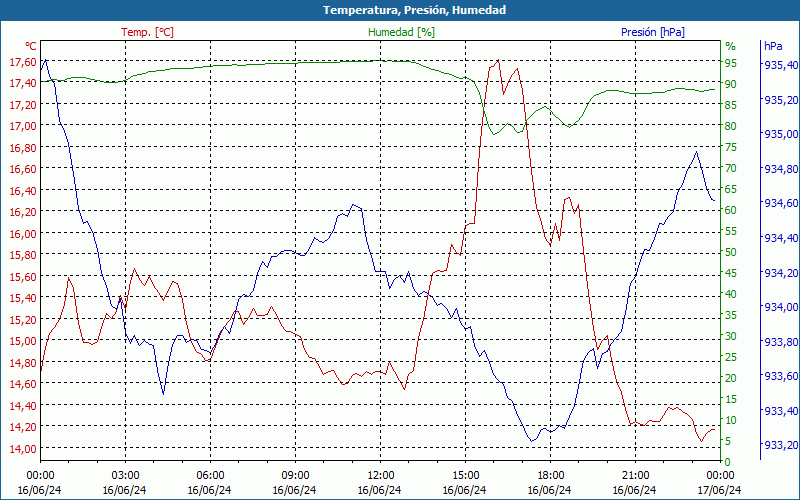Click humidity axis value 35
This screenshot has width=800, height=500.
[x=731, y=315]
